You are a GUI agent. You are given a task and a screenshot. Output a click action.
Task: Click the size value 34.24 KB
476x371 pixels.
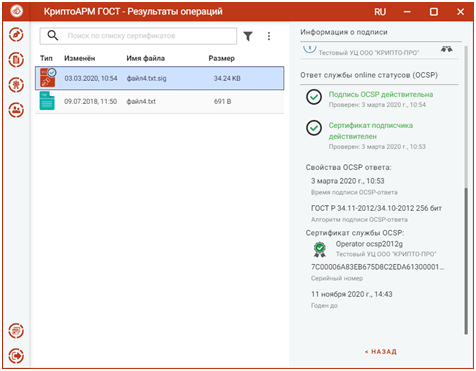[x=227, y=78]
